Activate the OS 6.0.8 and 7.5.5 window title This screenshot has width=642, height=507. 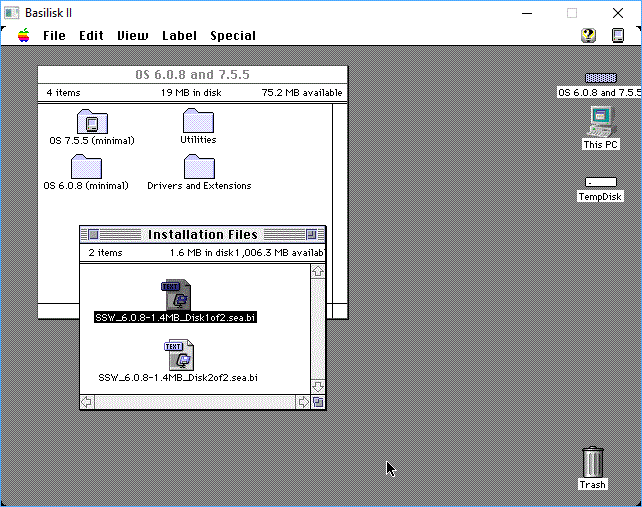tap(192, 75)
